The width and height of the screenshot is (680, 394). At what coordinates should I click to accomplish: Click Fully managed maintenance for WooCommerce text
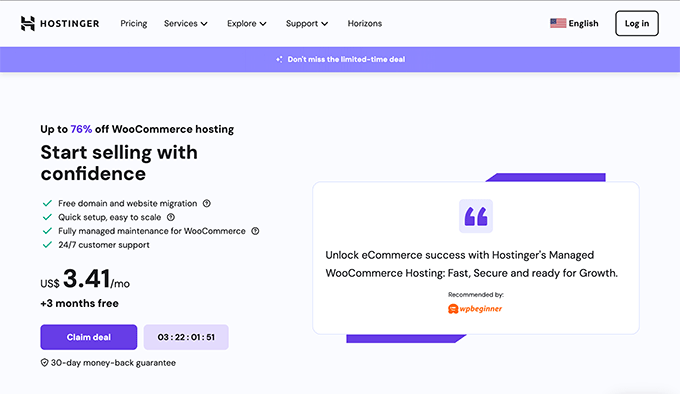click(x=152, y=231)
